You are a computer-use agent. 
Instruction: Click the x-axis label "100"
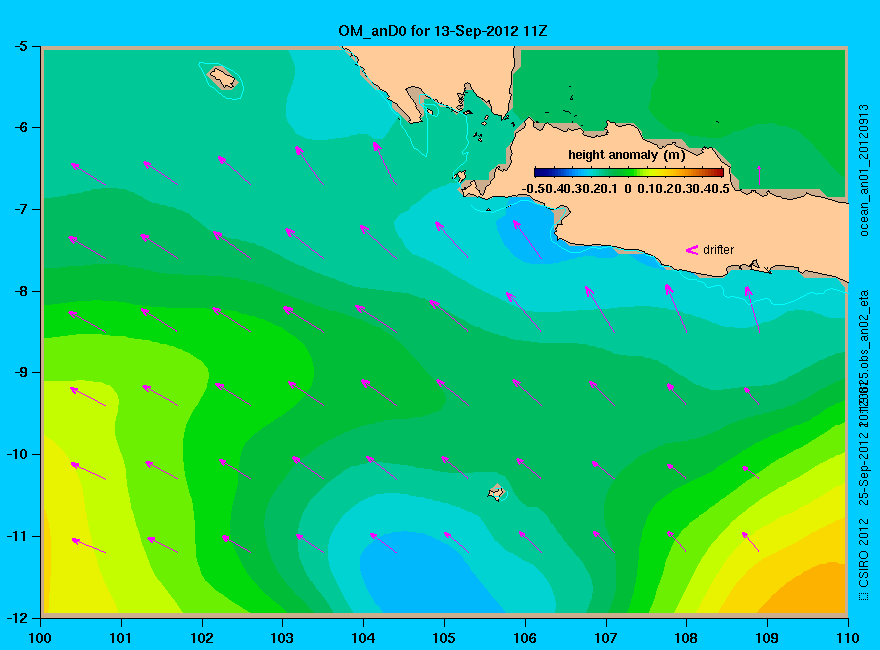point(40,638)
